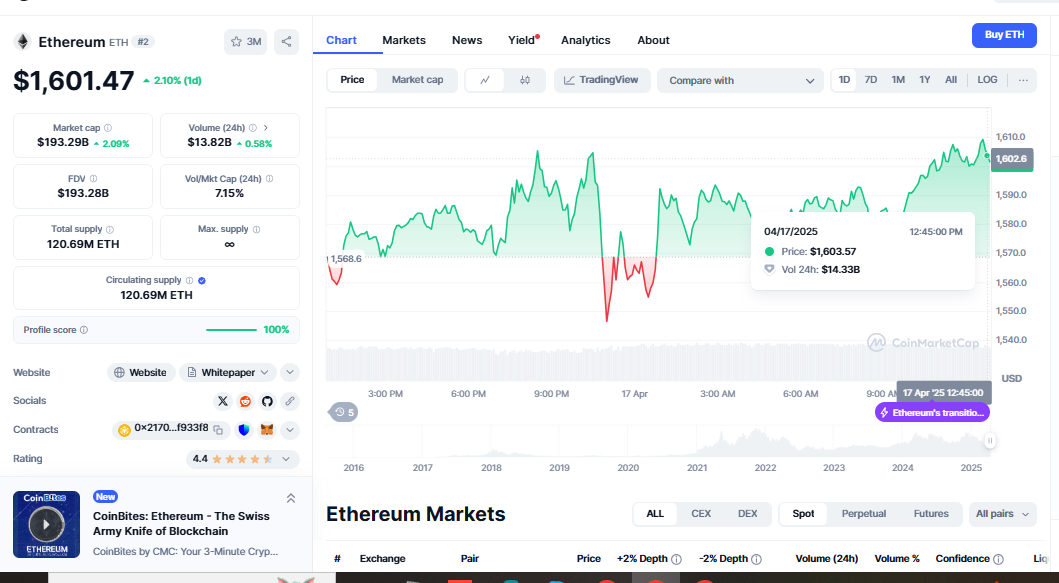Image resolution: width=1059 pixels, height=583 pixels.
Task: Filter markets by CEX
Action: coord(701,514)
